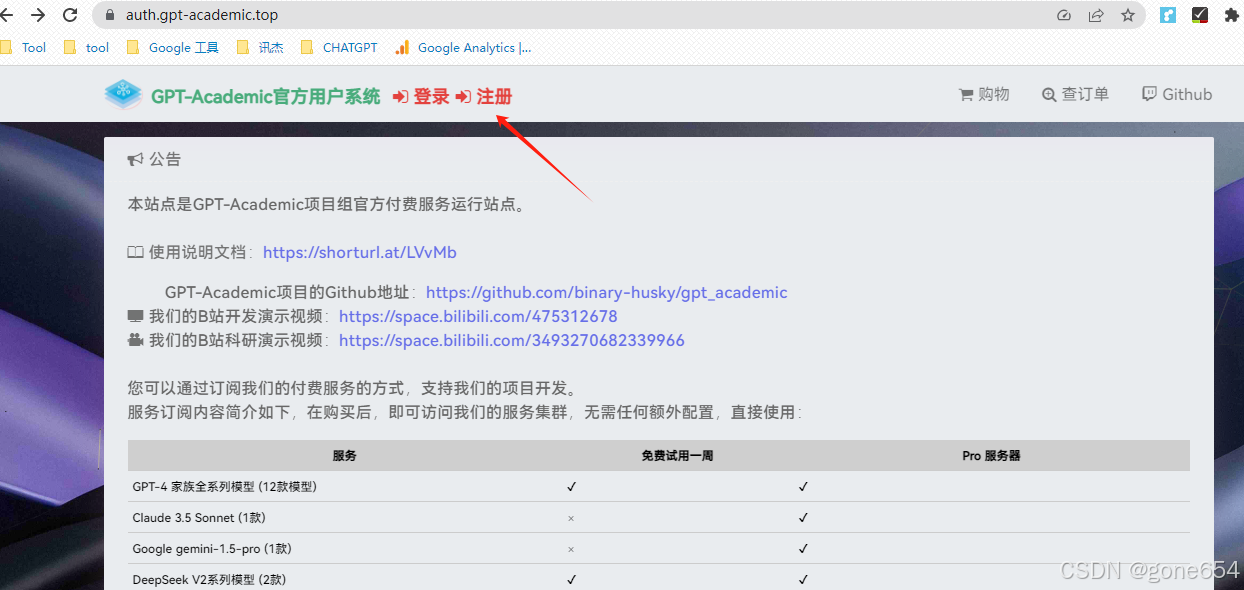Open the black checkmark extension icon
Viewport: 1244px width, 590px height.
tap(1200, 15)
